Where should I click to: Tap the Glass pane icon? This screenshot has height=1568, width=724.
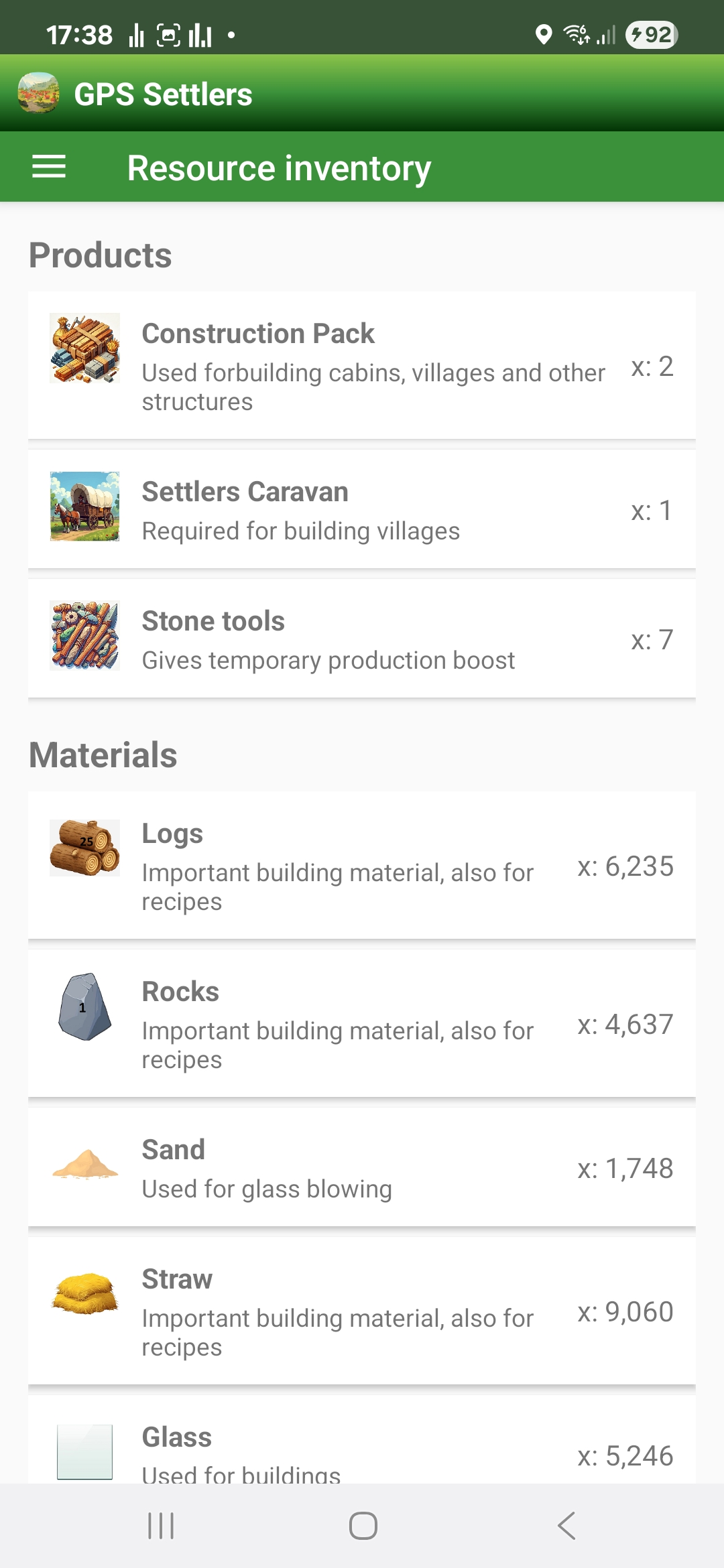coord(85,1451)
